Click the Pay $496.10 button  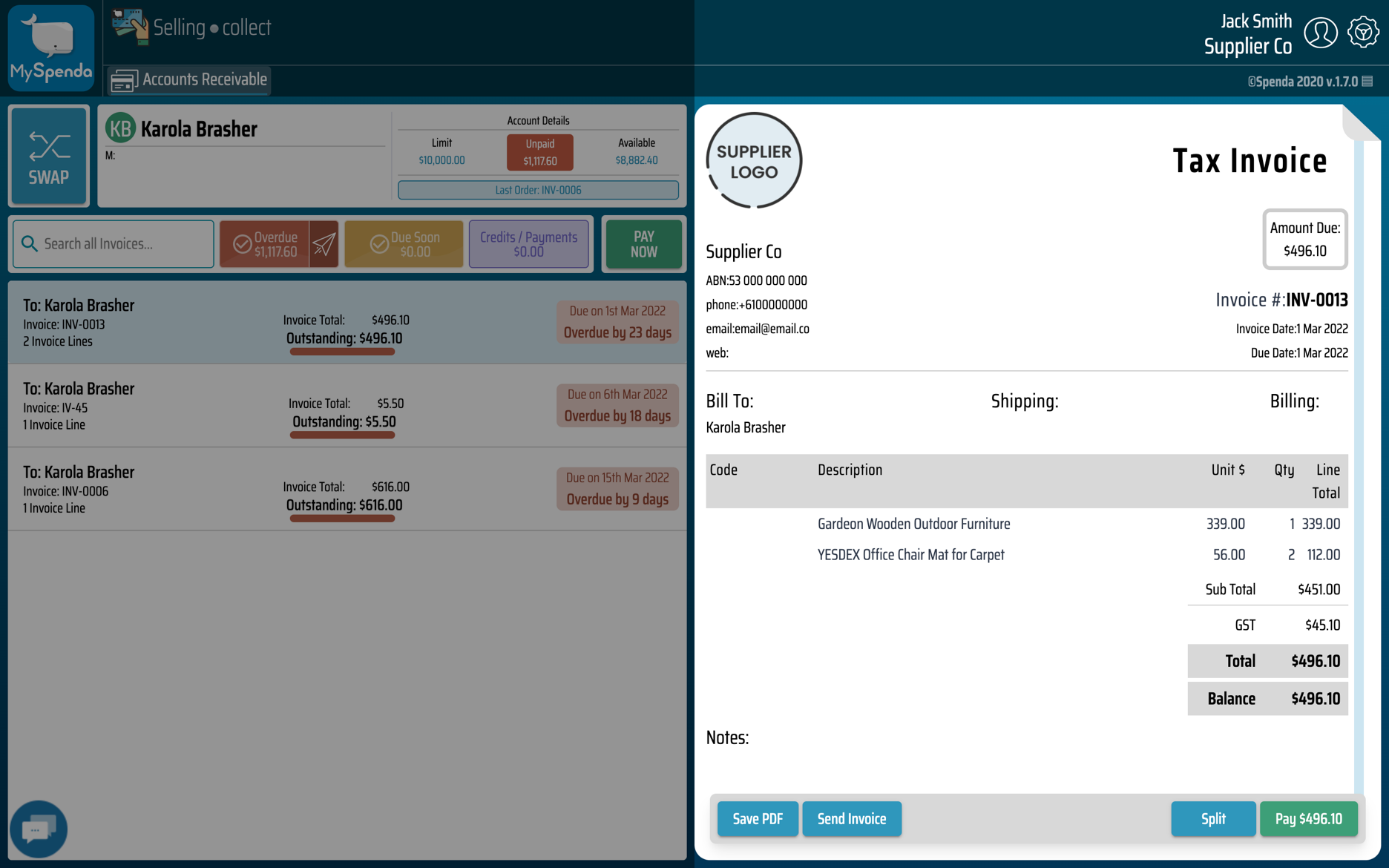point(1308,819)
